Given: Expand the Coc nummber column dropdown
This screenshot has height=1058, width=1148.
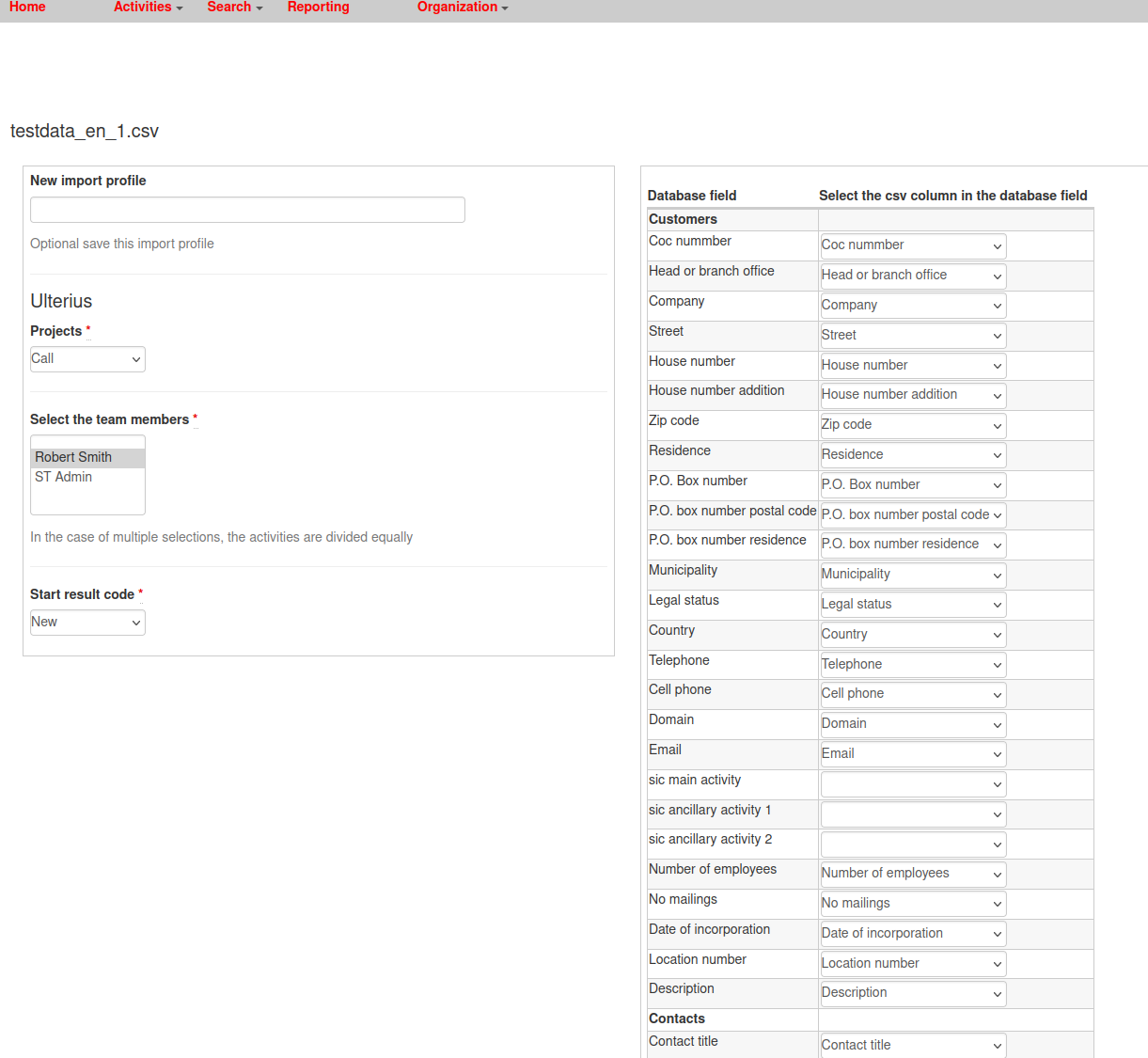Looking at the screenshot, I should [x=912, y=245].
